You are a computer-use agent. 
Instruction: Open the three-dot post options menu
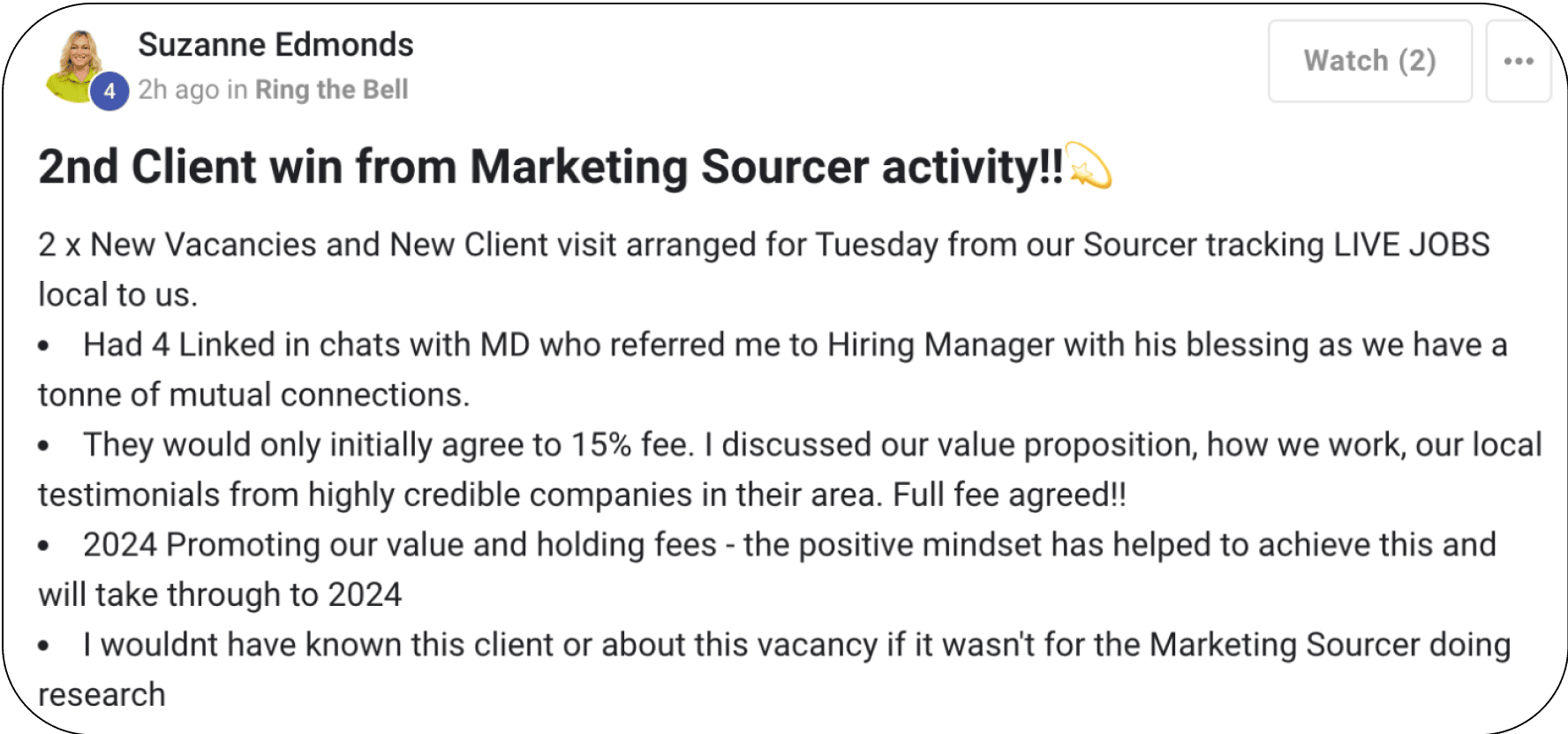click(x=1519, y=61)
